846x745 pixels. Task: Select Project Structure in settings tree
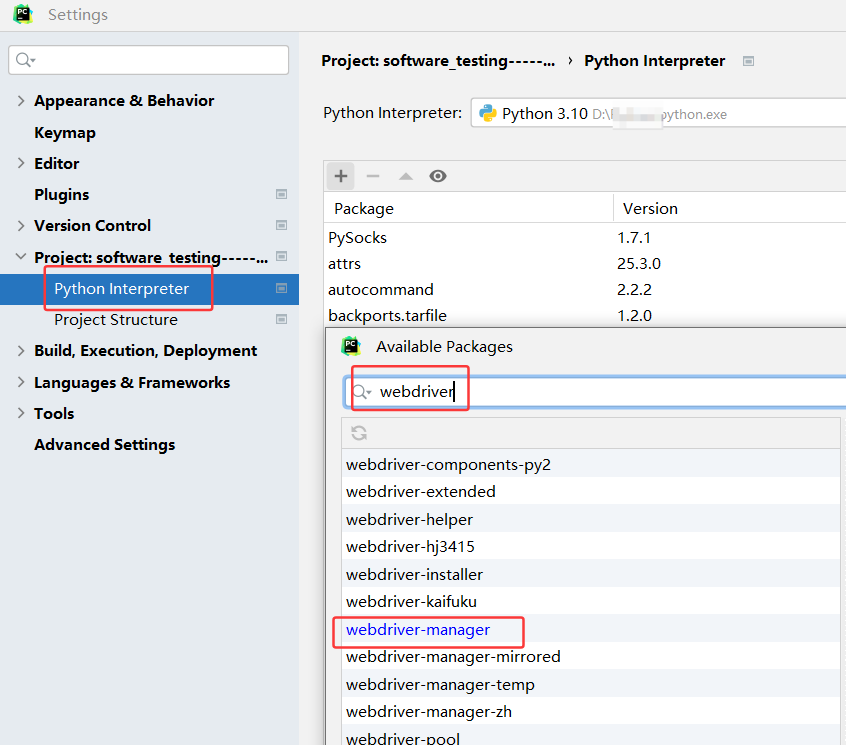[116, 320]
